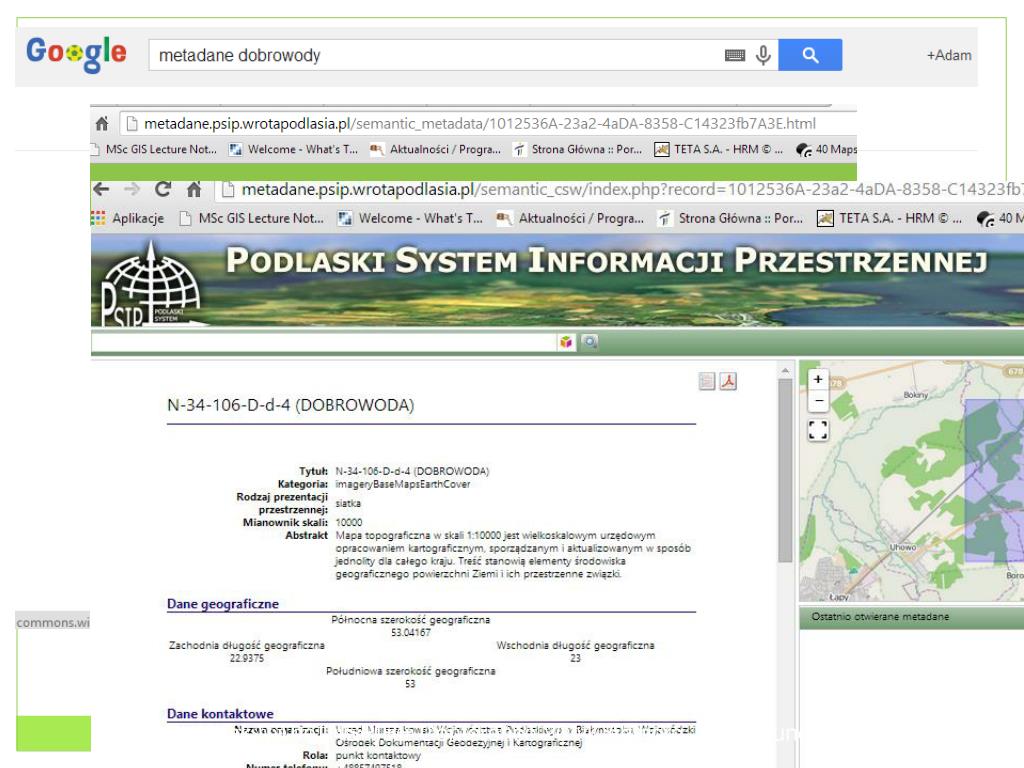Click the blue Google search button
Viewport: 1024px width, 768px height.
810,55
